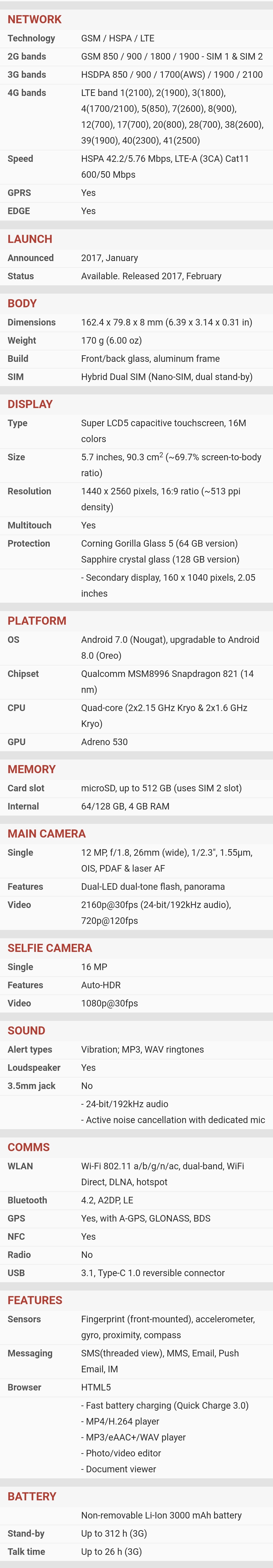Open the 3.5mm jack label link
The height and width of the screenshot is (1568, 273).
[x=31, y=1086]
